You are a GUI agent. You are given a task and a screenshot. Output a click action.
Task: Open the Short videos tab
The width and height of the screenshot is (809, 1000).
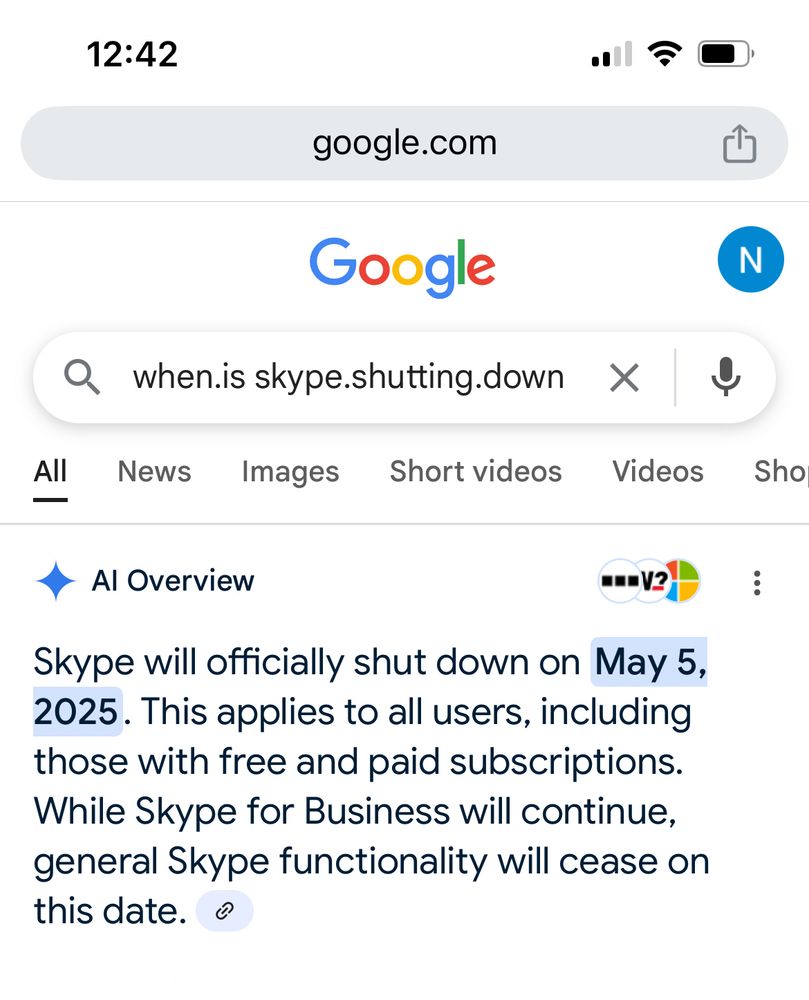(475, 471)
